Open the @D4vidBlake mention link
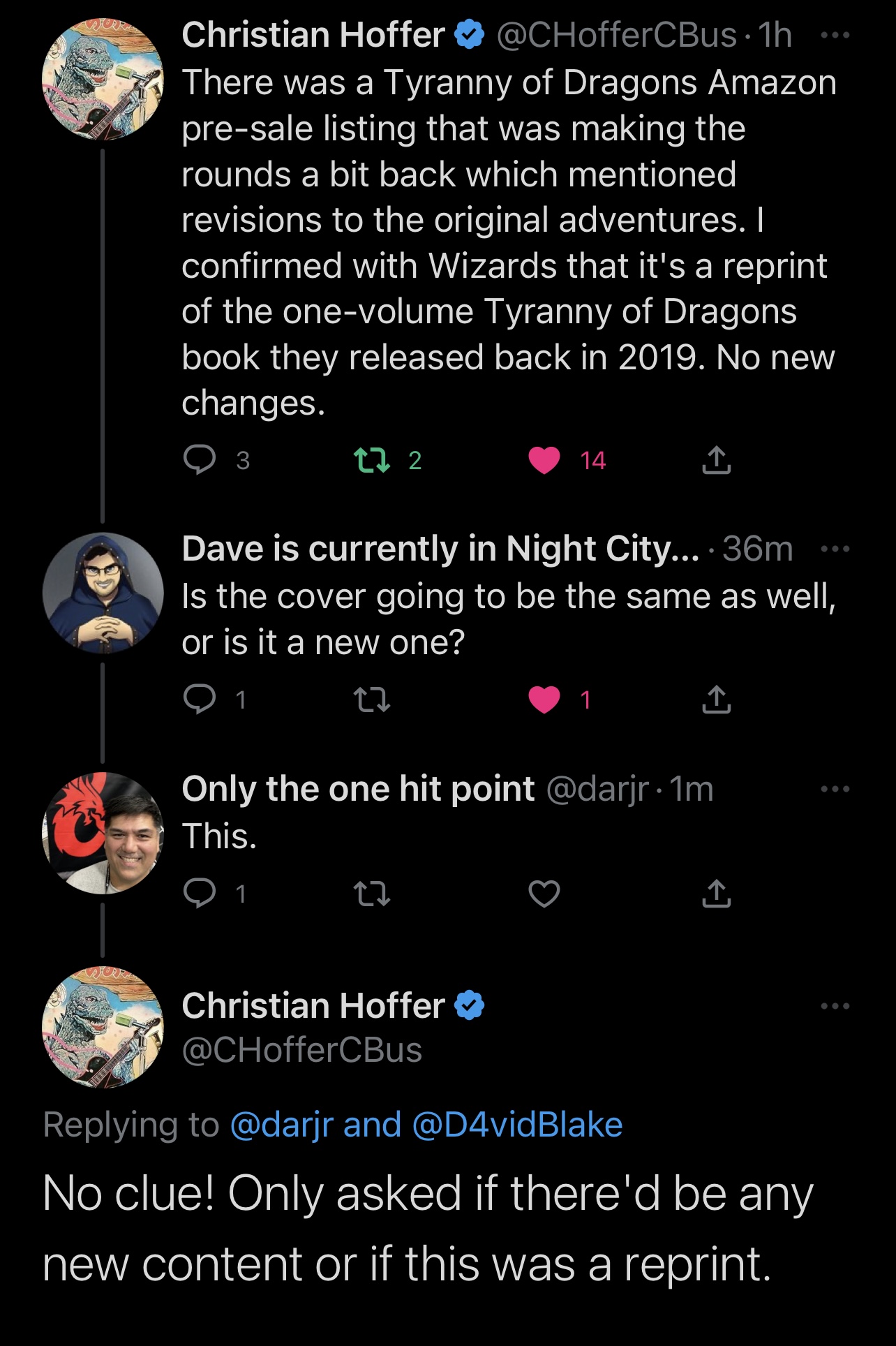896x1346 pixels. (x=517, y=1125)
